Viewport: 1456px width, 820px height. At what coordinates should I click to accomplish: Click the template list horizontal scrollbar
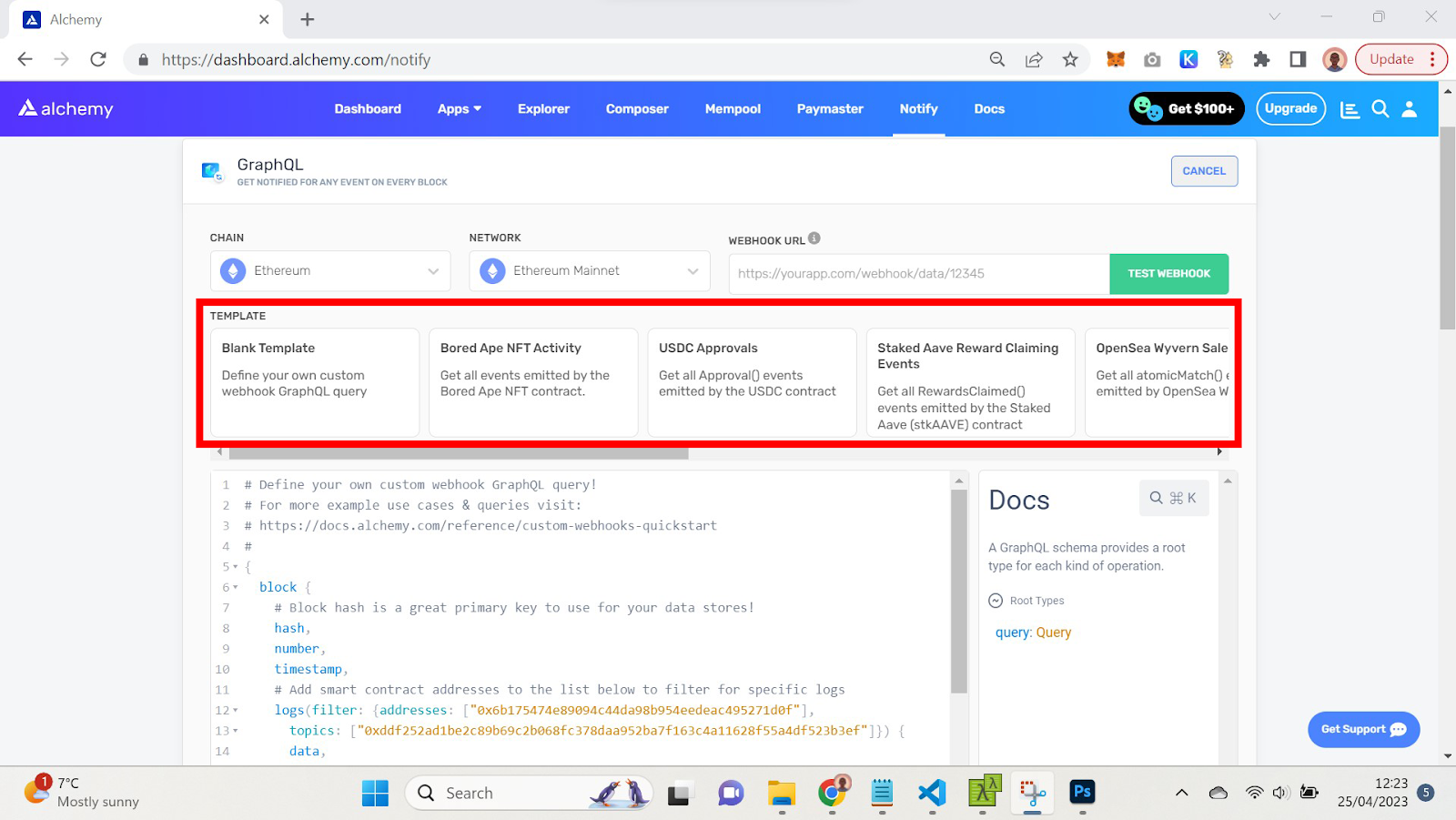pos(459,452)
